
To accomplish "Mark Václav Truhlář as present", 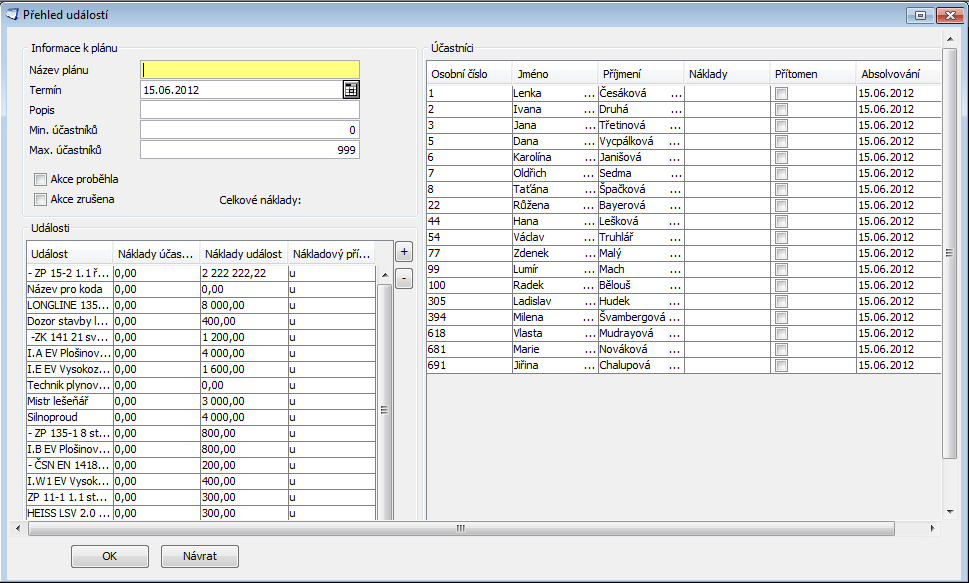I will click(782, 237).
